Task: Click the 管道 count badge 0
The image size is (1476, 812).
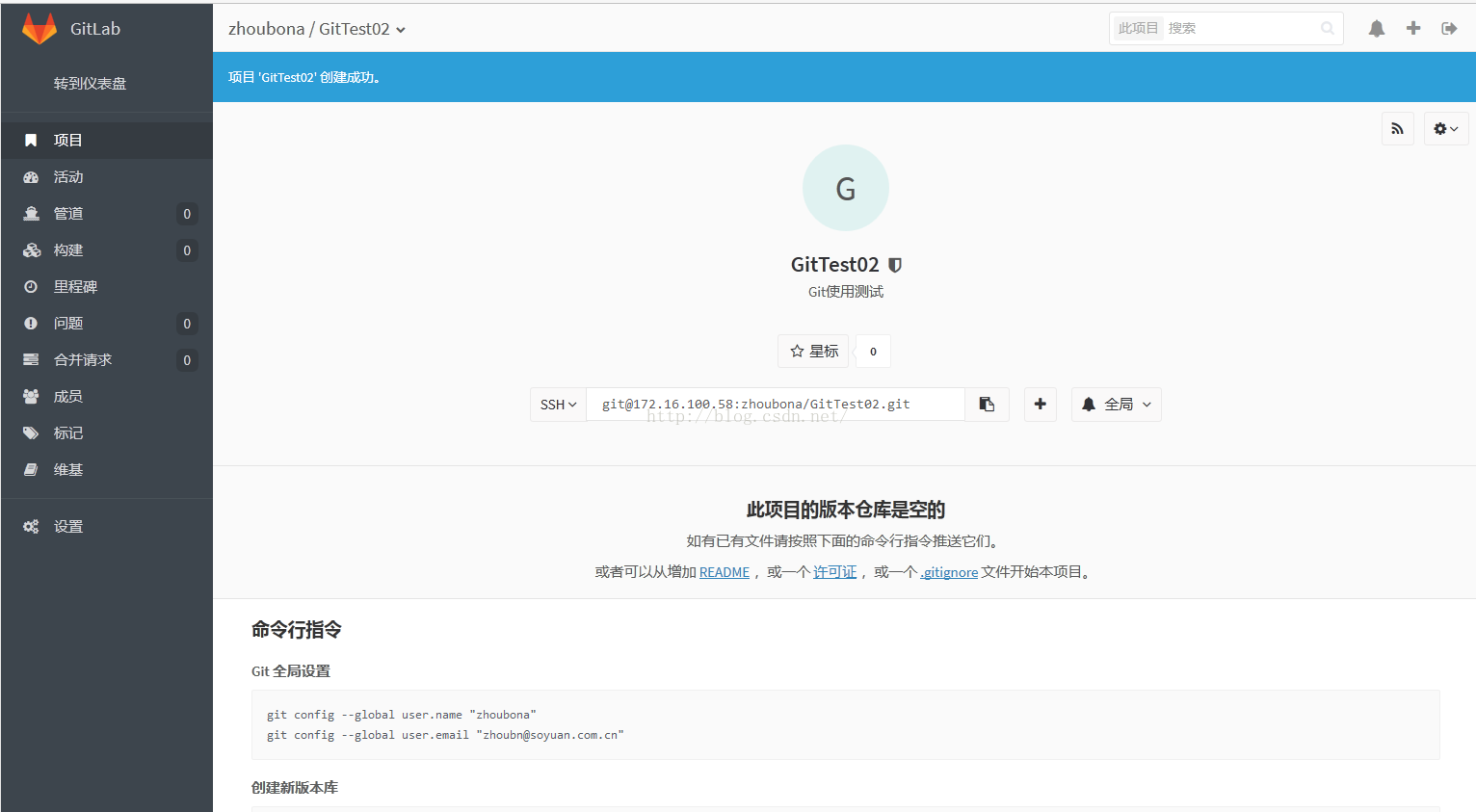Action: point(187,214)
